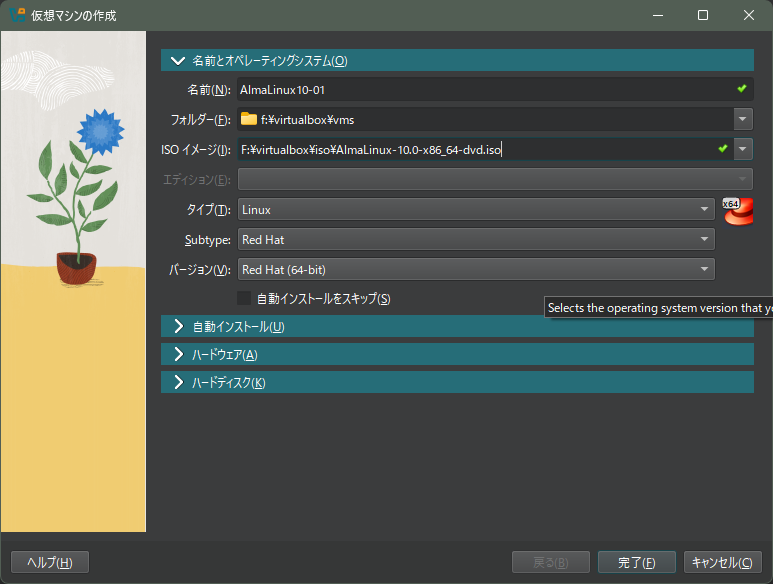Click the フォルダー(F): label

coord(201,120)
